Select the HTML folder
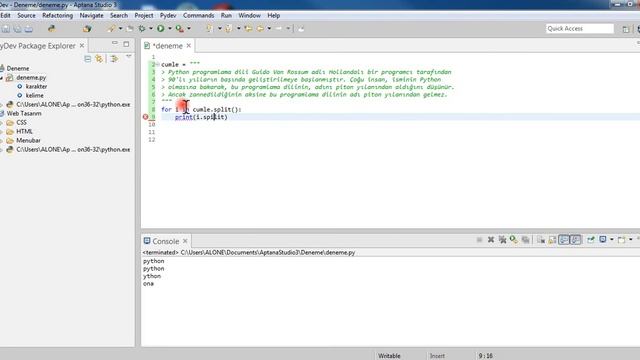 [24, 131]
